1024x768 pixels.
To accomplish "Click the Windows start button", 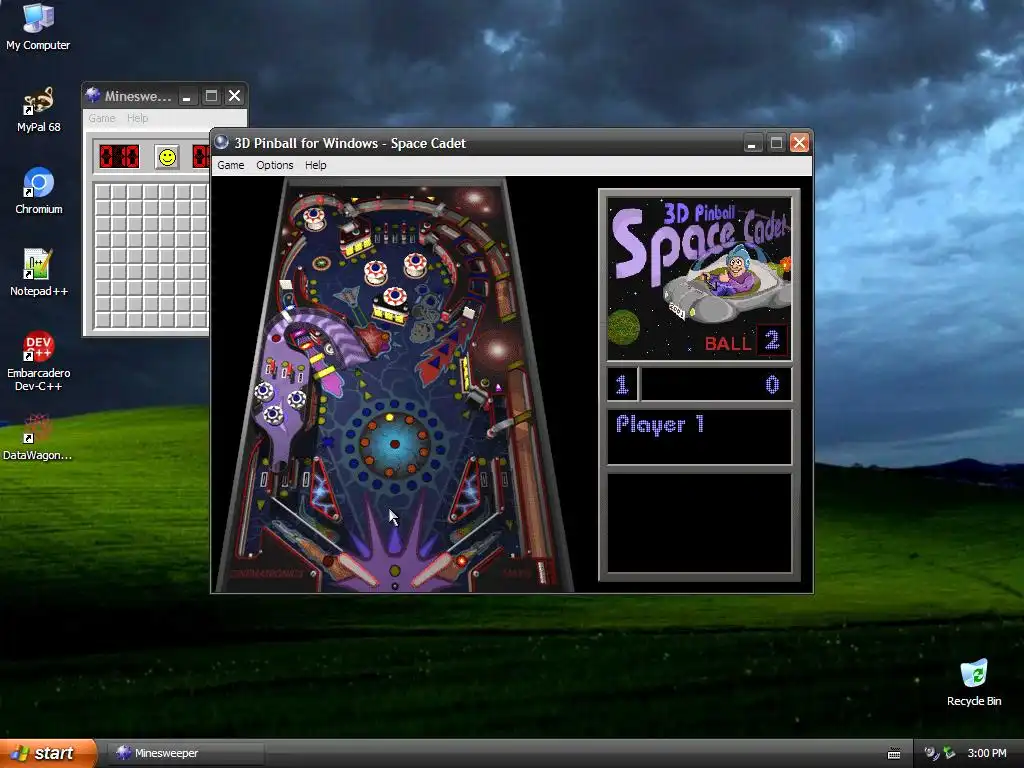I will 48,753.
